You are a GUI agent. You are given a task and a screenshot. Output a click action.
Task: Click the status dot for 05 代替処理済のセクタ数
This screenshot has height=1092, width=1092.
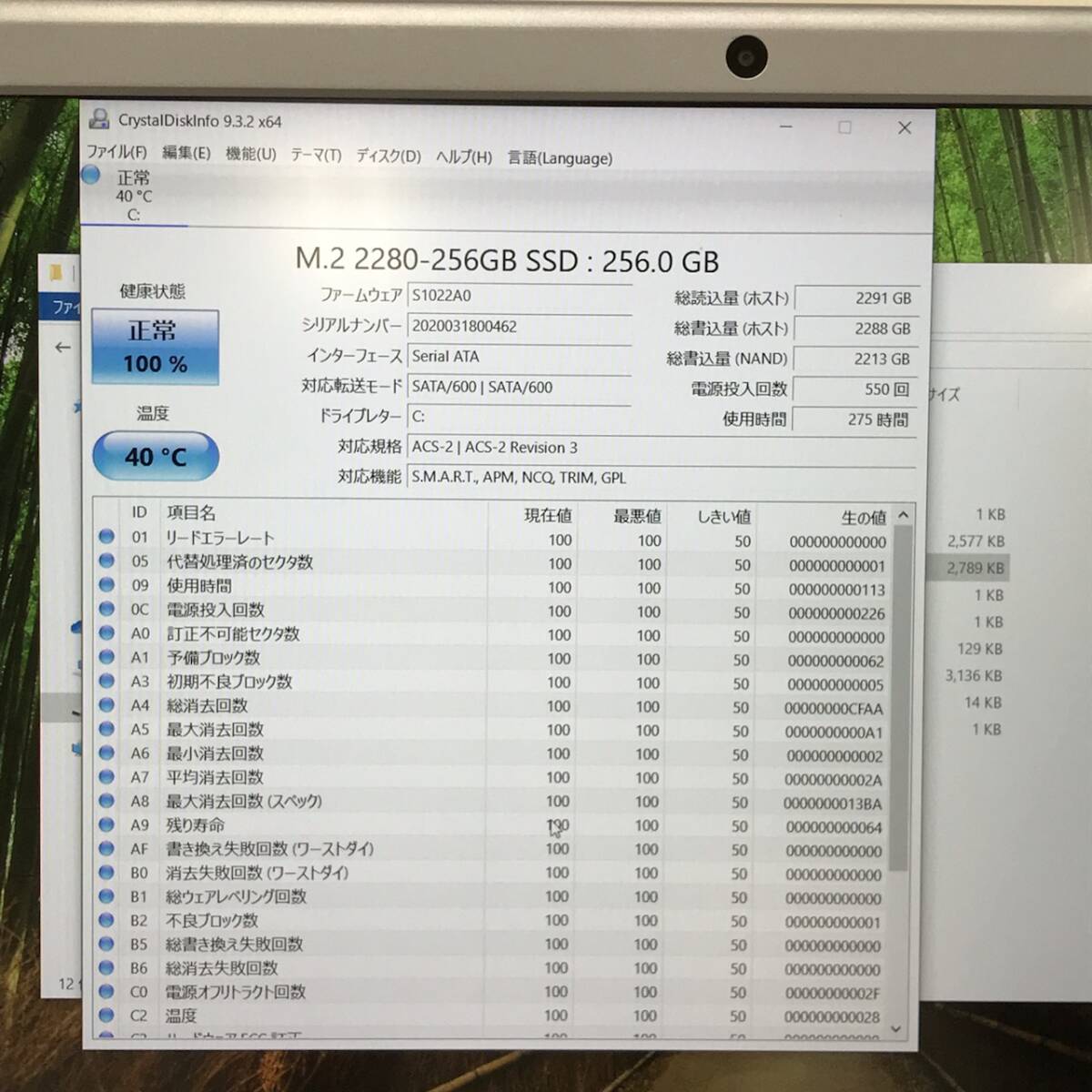[x=106, y=561]
